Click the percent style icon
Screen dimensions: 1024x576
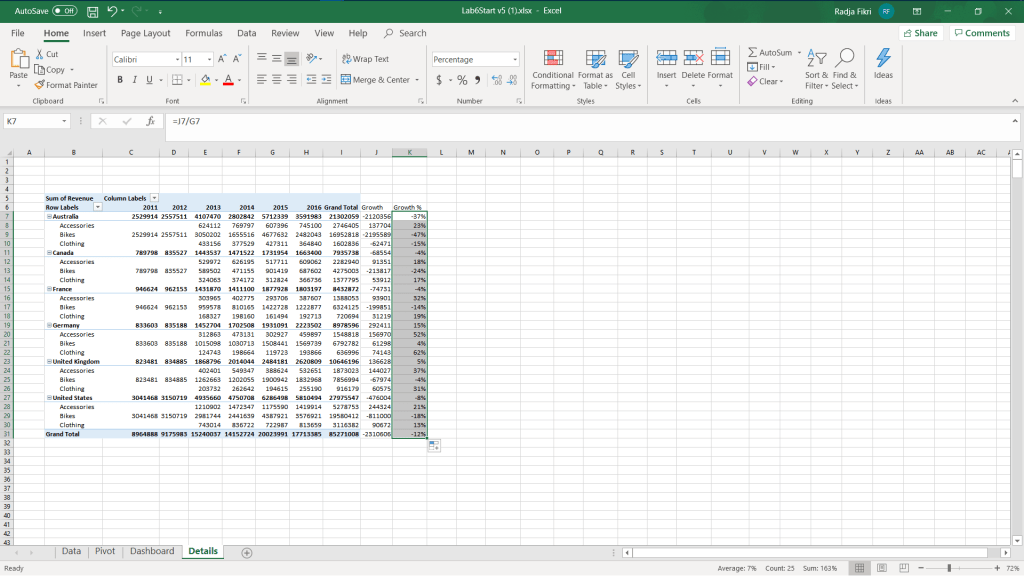(x=462, y=80)
